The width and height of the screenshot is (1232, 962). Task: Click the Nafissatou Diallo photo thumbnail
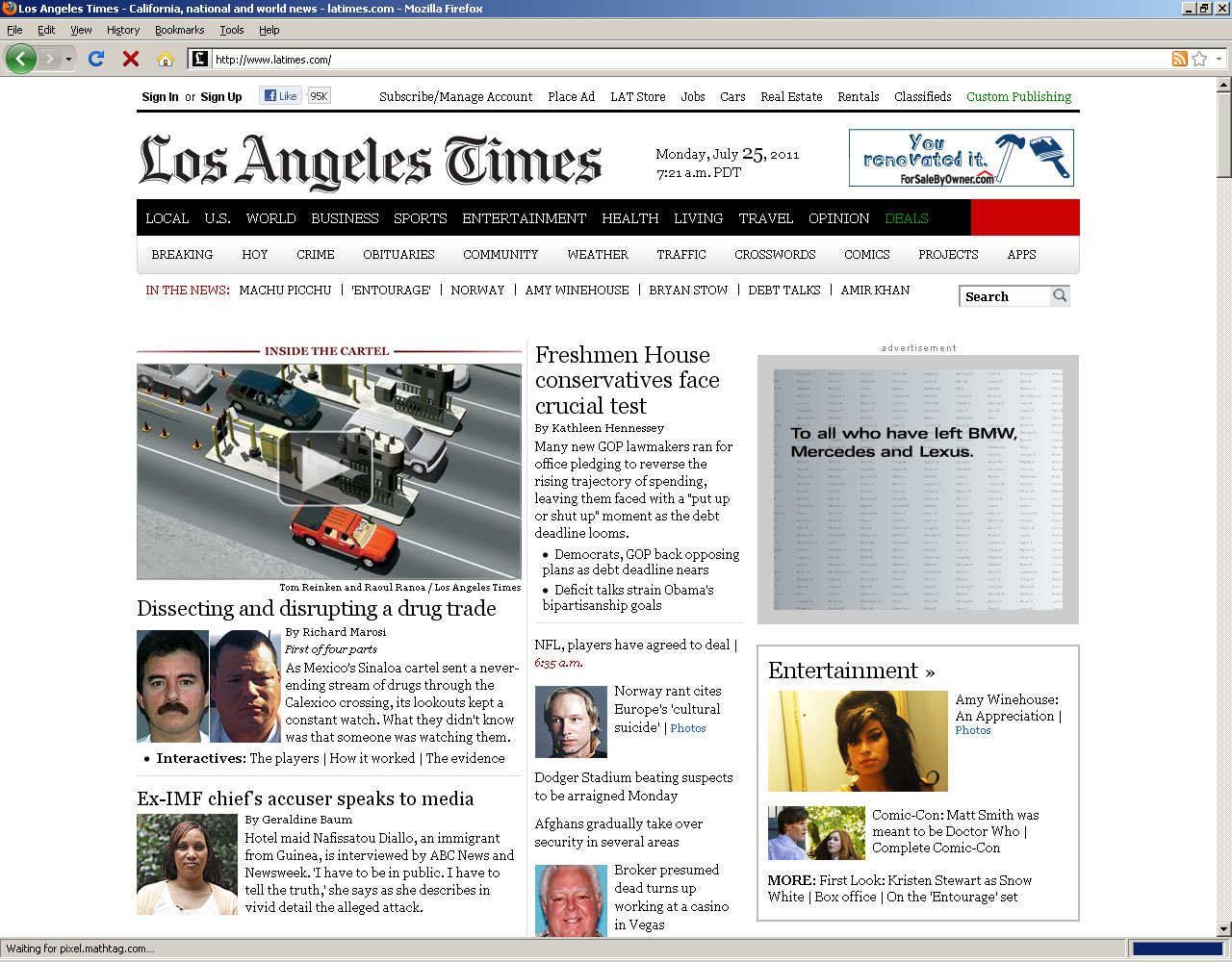pos(187,864)
